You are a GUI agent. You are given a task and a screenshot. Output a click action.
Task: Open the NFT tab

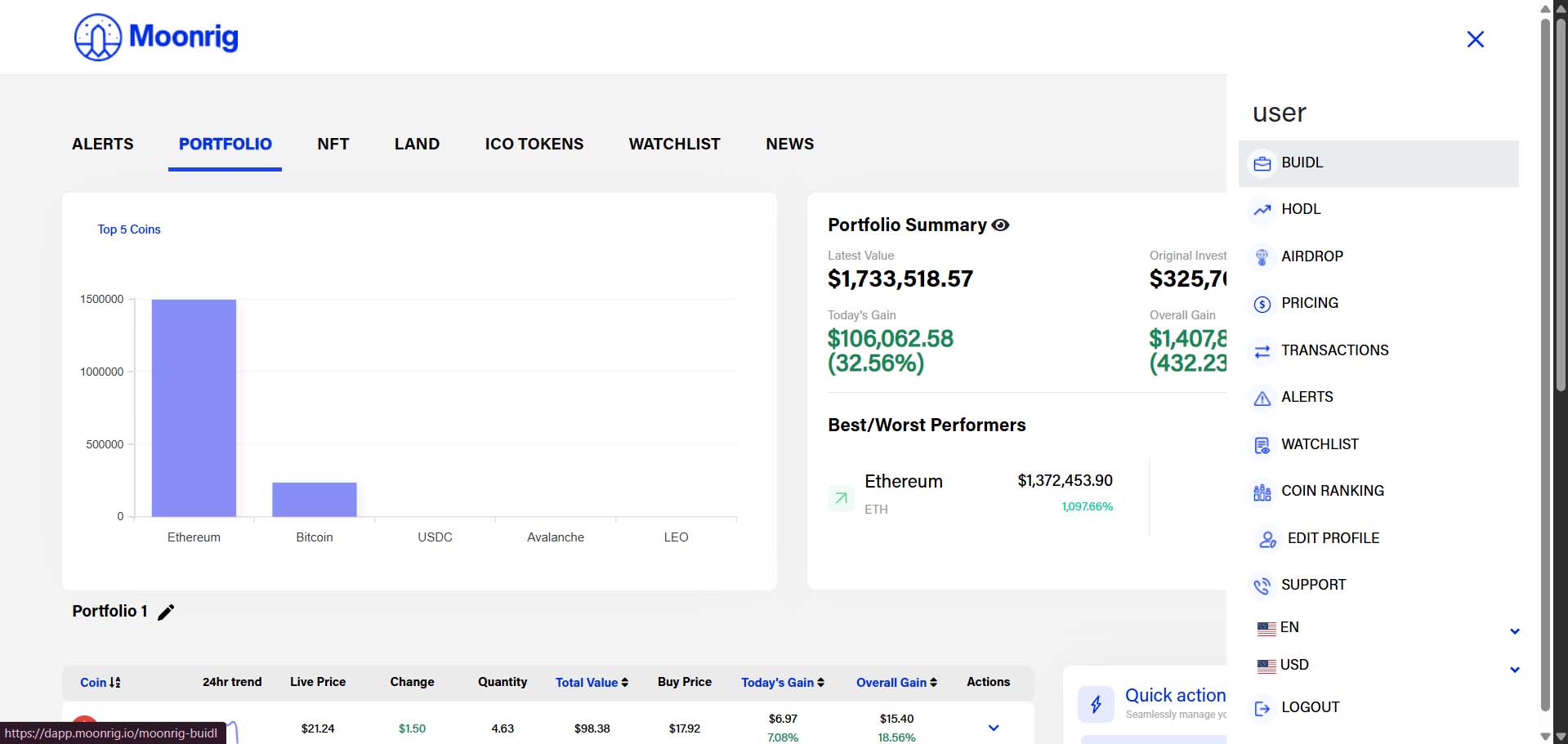click(x=333, y=145)
